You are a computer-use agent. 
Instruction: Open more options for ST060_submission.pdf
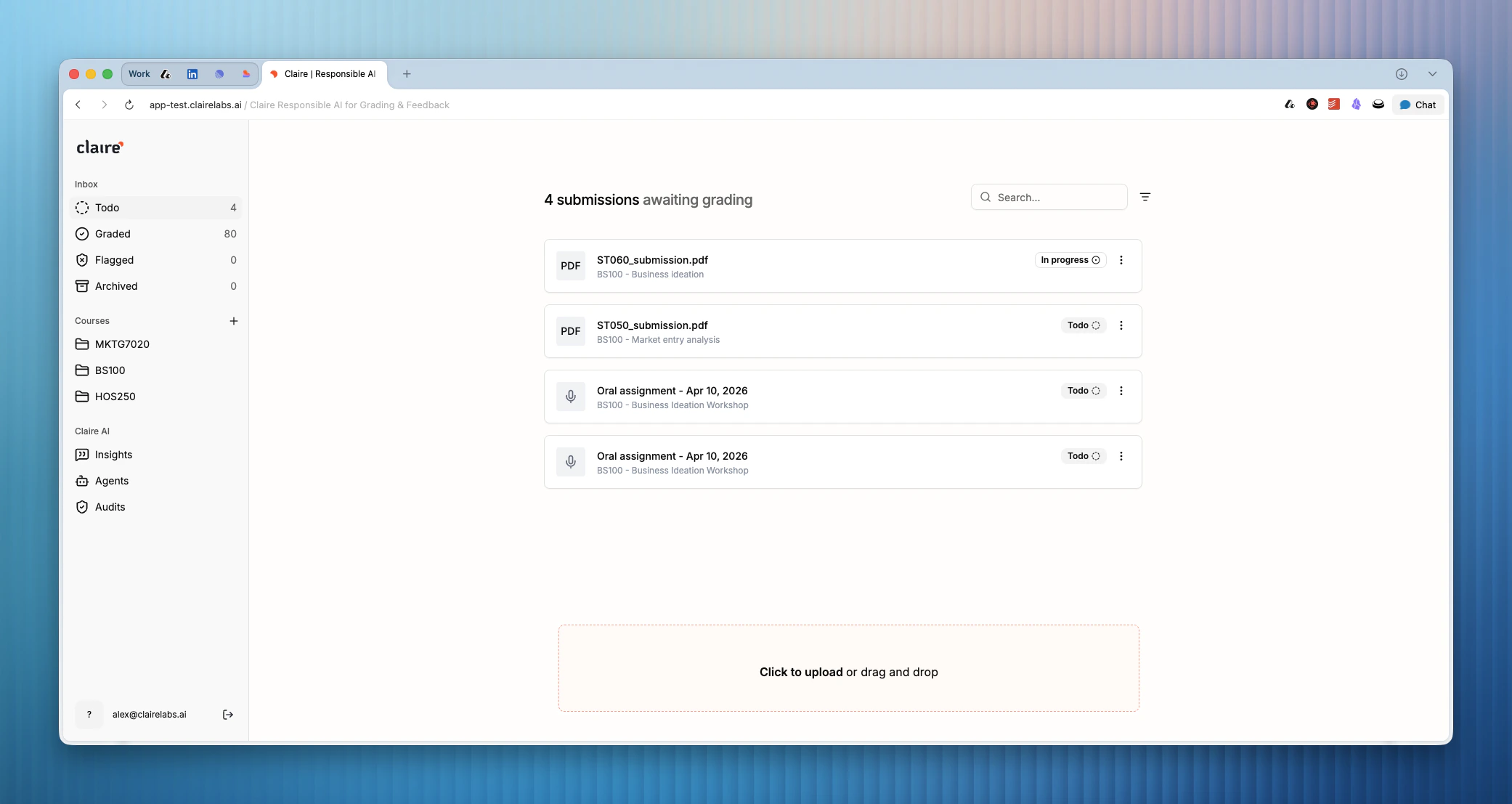(x=1121, y=260)
